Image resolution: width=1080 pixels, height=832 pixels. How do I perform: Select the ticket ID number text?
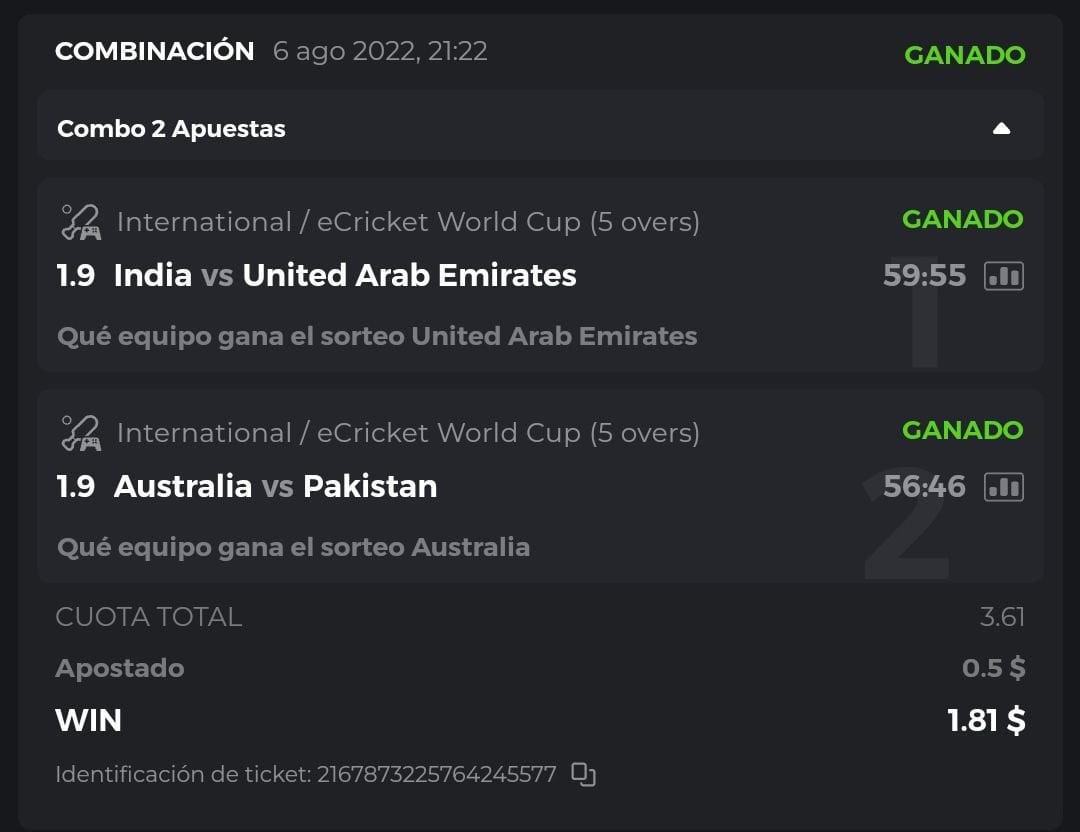pos(436,774)
